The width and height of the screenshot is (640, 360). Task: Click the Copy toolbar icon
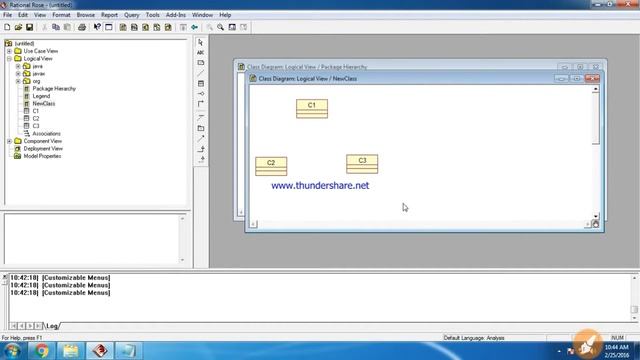pyautogui.click(x=56, y=27)
